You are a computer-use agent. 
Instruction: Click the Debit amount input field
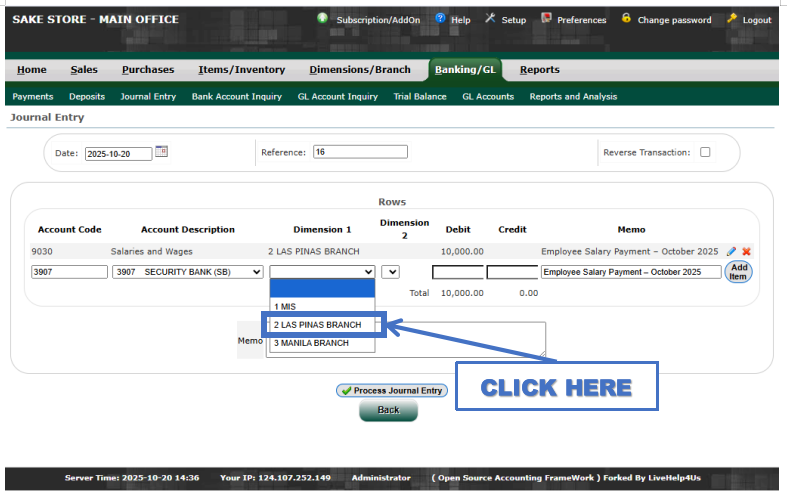457,272
